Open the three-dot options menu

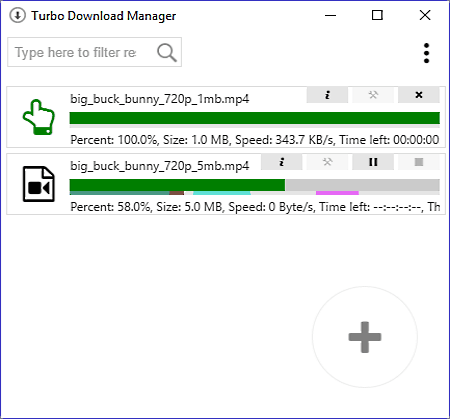pos(426,53)
